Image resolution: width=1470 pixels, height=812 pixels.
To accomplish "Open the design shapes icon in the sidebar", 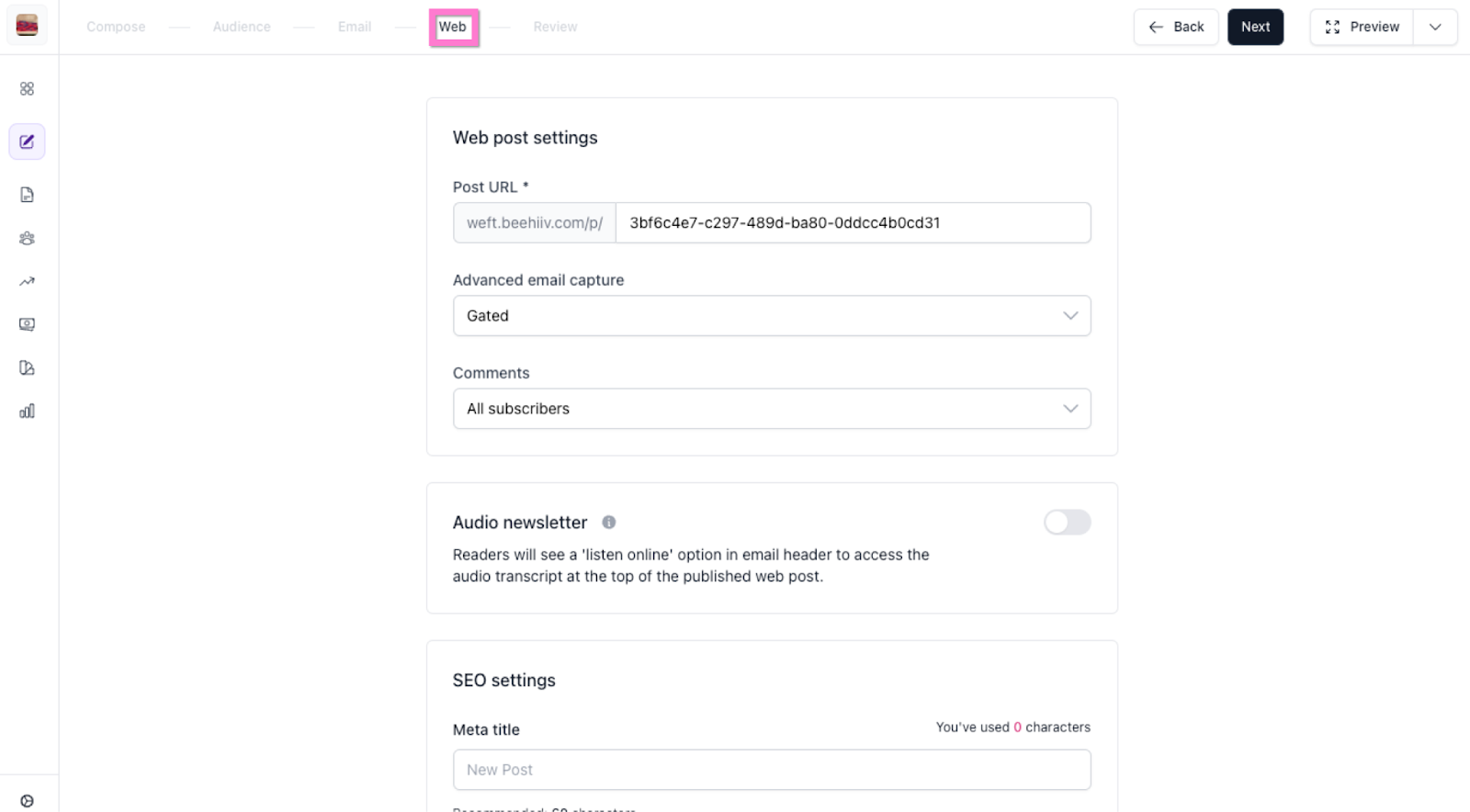I will click(x=28, y=367).
